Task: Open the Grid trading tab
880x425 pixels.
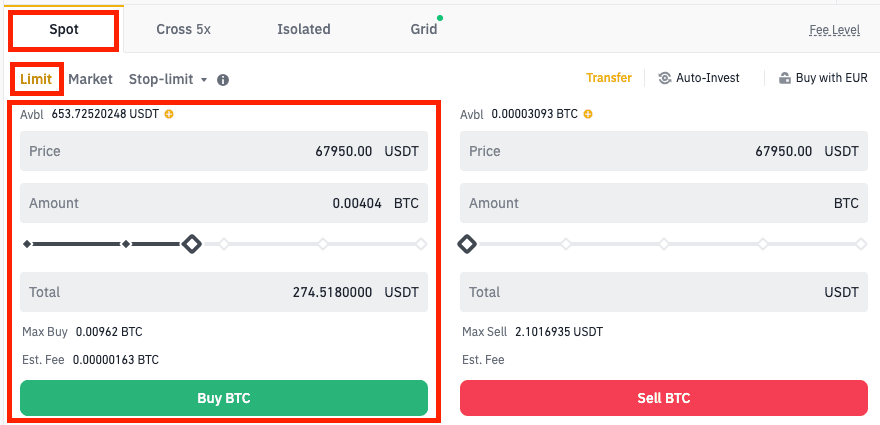Action: pyautogui.click(x=424, y=29)
